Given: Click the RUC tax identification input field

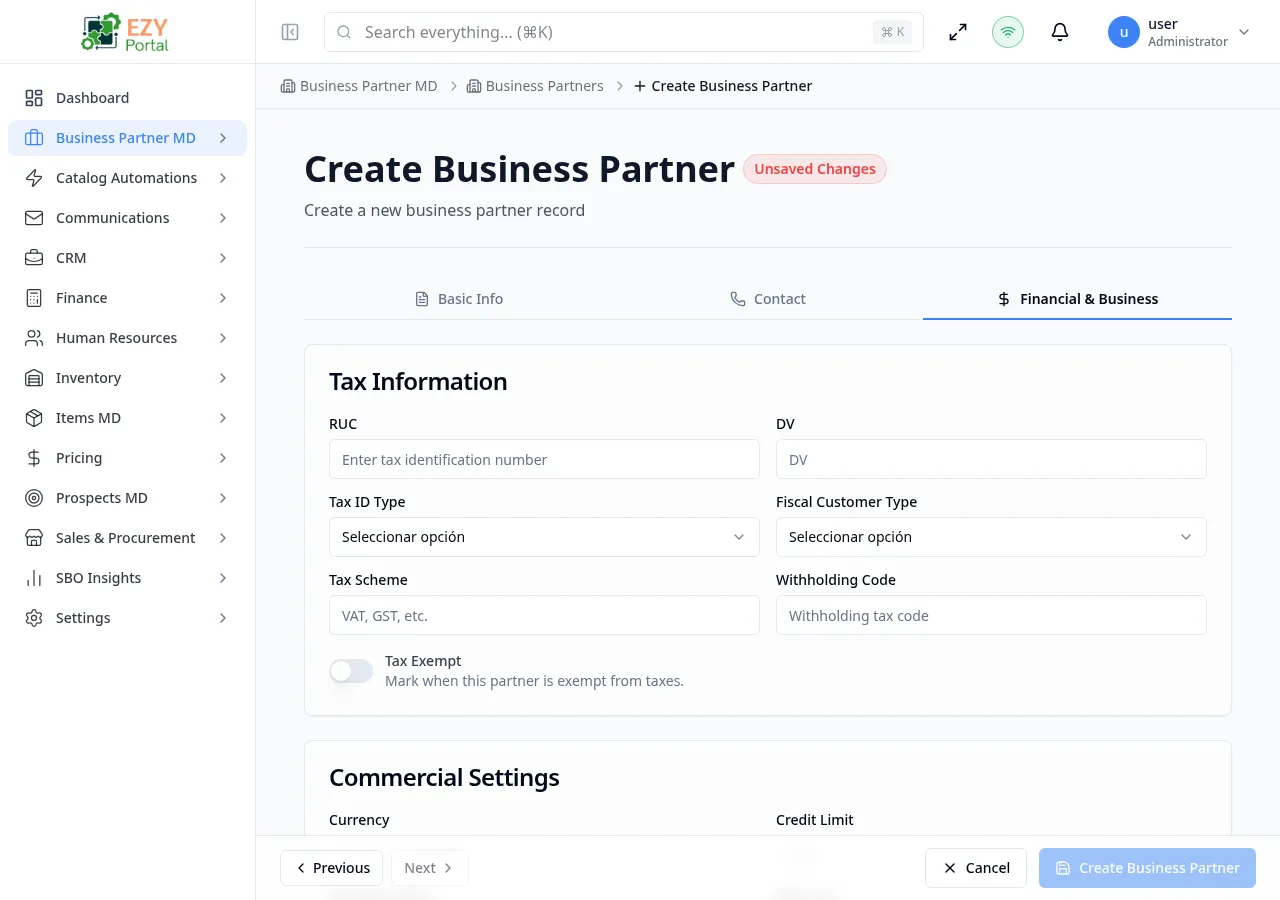Looking at the screenshot, I should (x=544, y=459).
